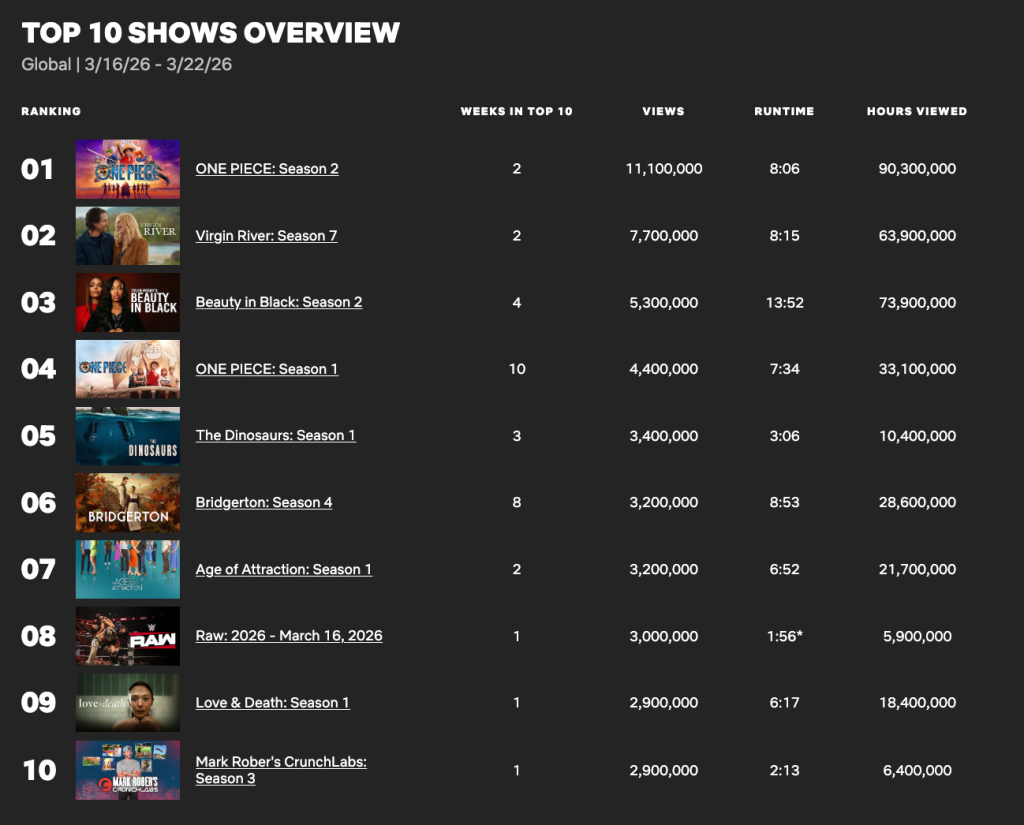Open the ONE PIECE Season 1 thumbnail image

click(x=128, y=369)
